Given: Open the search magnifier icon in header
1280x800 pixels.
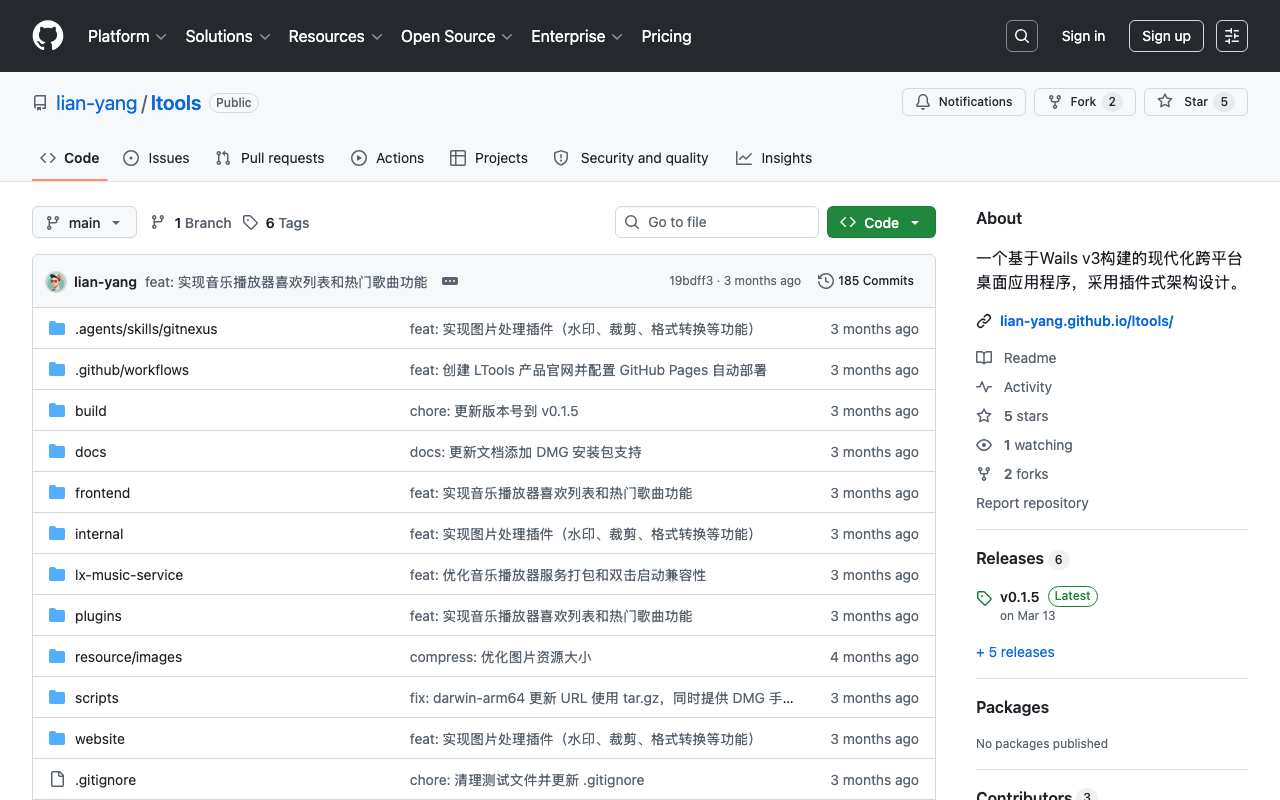Looking at the screenshot, I should [1022, 36].
